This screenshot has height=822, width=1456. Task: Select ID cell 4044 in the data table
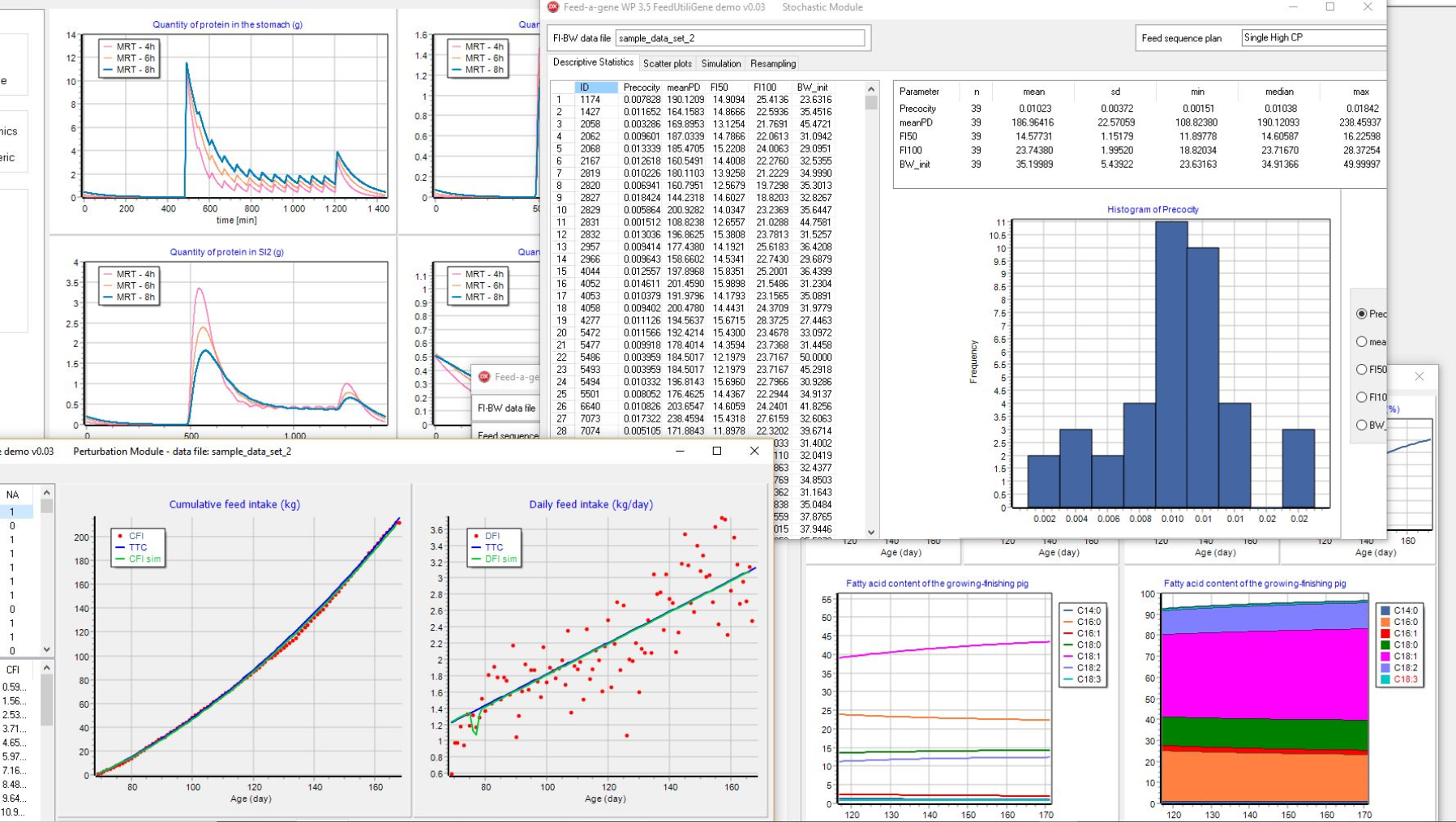click(590, 272)
